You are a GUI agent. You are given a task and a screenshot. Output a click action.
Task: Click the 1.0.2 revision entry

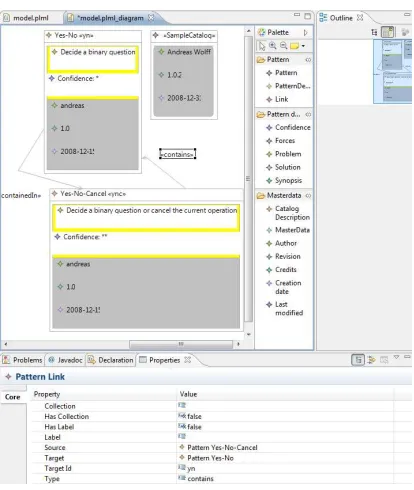[x=174, y=75]
